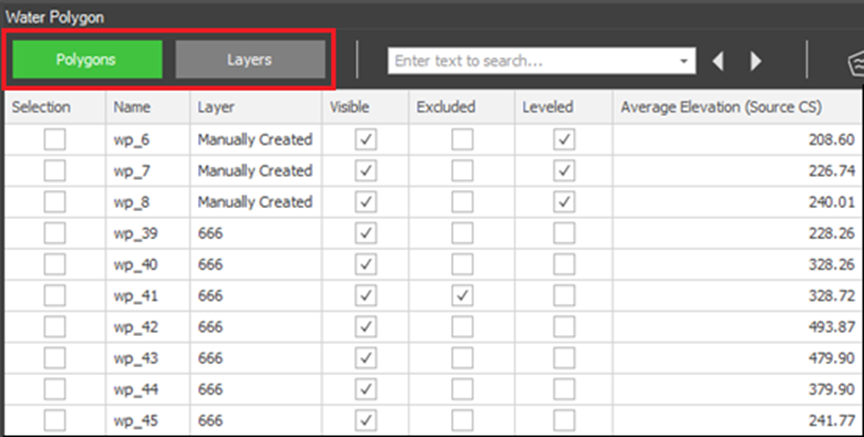This screenshot has width=864, height=437.
Task: Sort by the Visible column header
Action: [365, 107]
